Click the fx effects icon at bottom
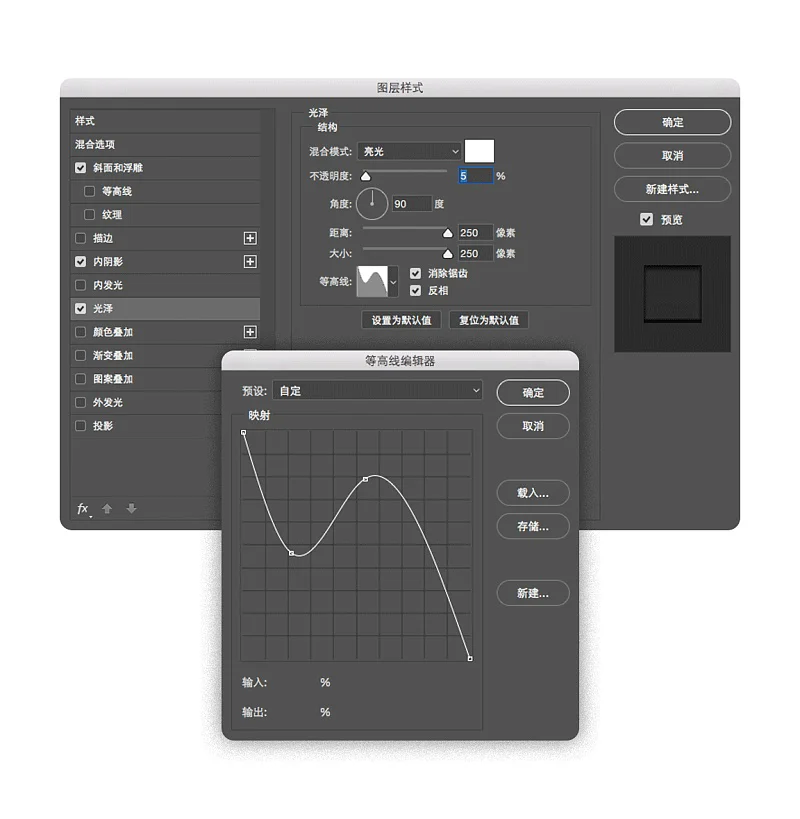This screenshot has width=800, height=819. point(83,509)
